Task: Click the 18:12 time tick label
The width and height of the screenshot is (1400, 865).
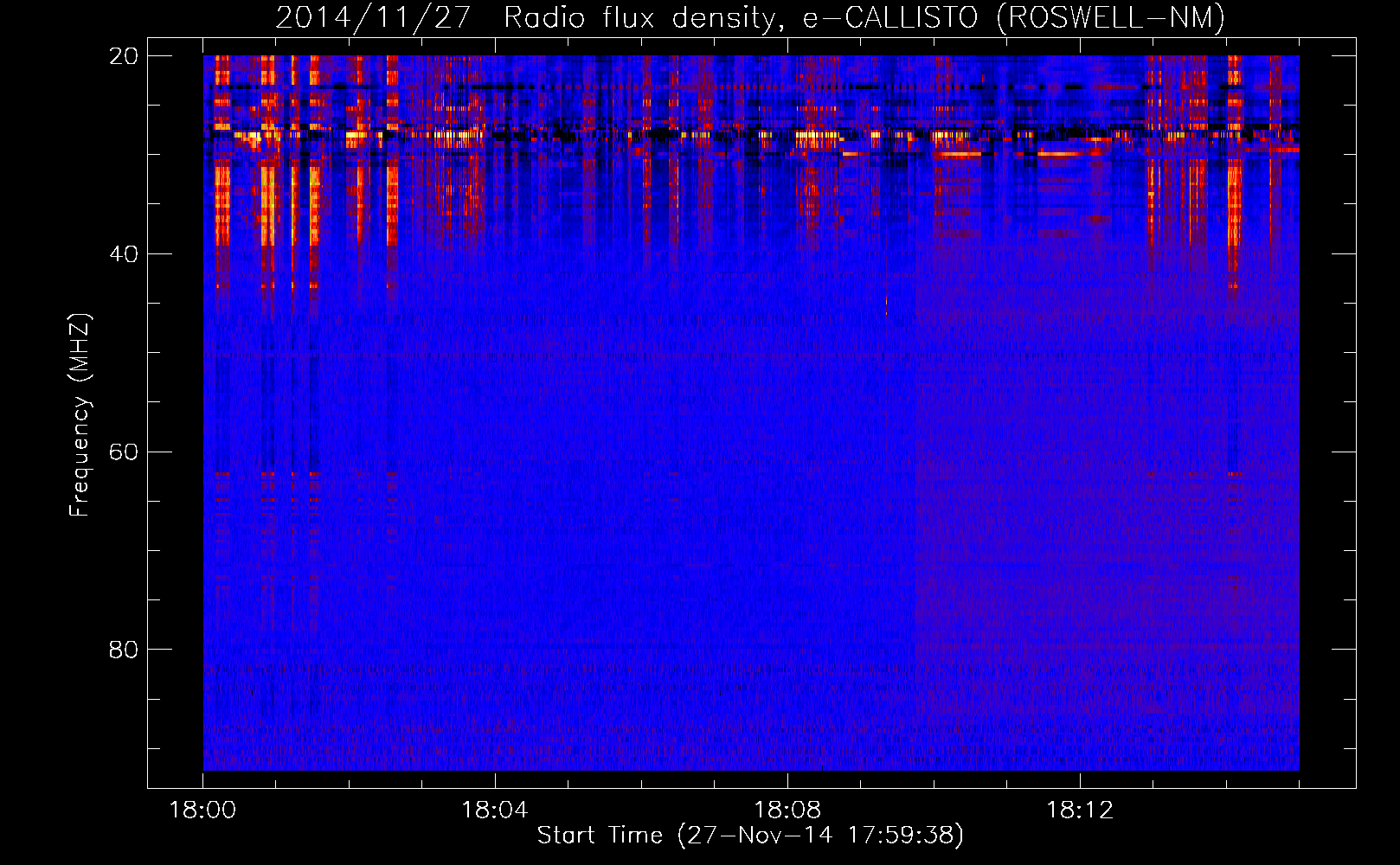Action: (x=1080, y=811)
